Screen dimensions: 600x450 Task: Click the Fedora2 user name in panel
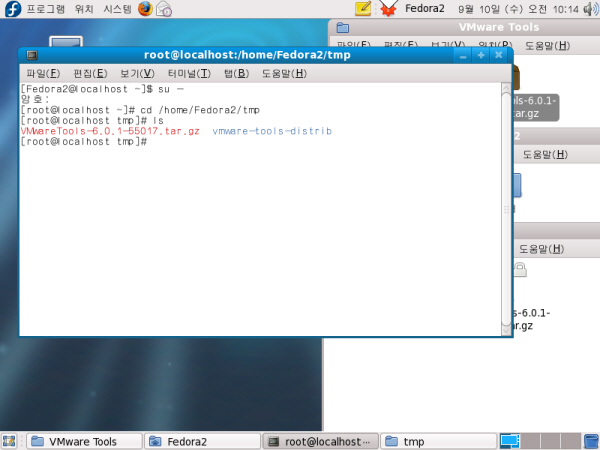[425, 8]
